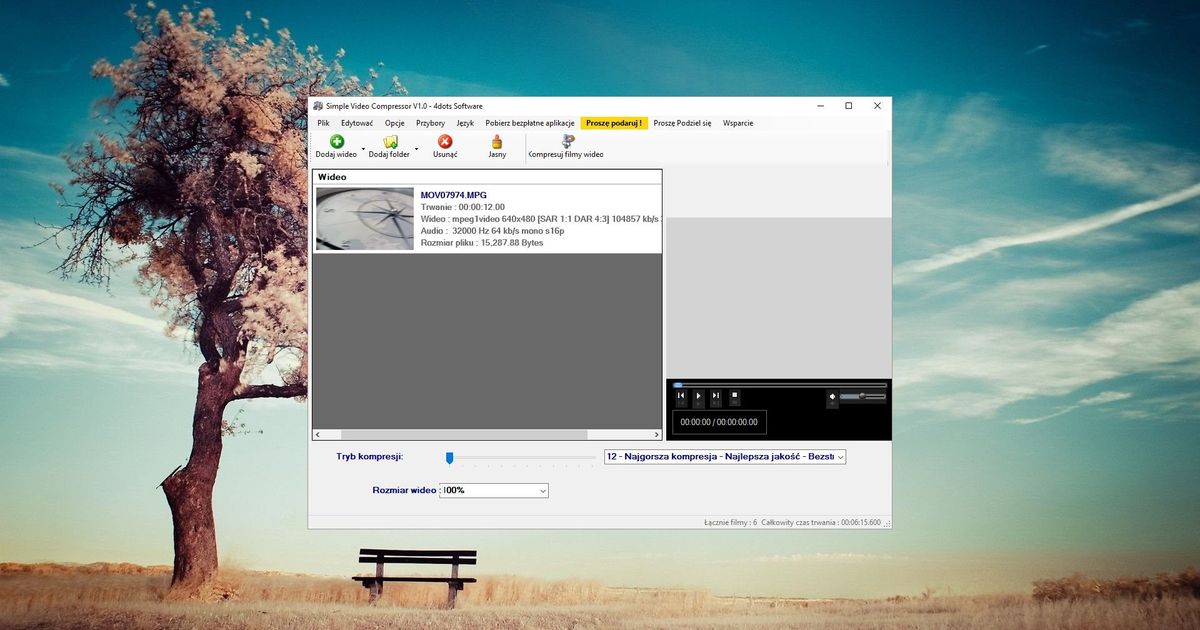Viewport: 1200px width, 630px height.
Task: Minimize the Simple Video Compressor window
Action: (819, 106)
